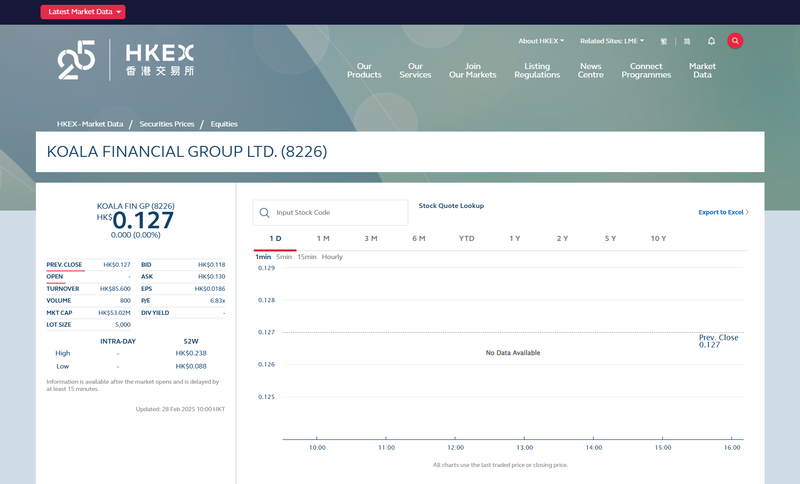Image resolution: width=800 pixels, height=484 pixels.
Task: Choose 5min chart interval
Action: [284, 257]
